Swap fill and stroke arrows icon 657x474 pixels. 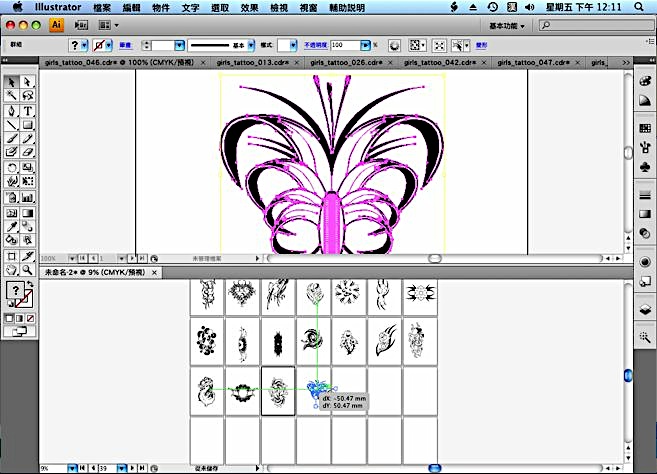coord(30,284)
